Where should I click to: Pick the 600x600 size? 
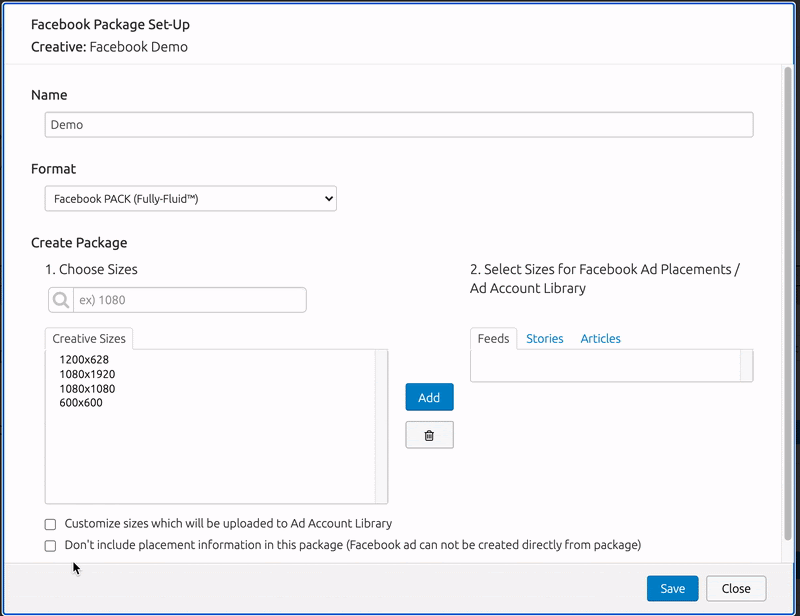point(81,403)
